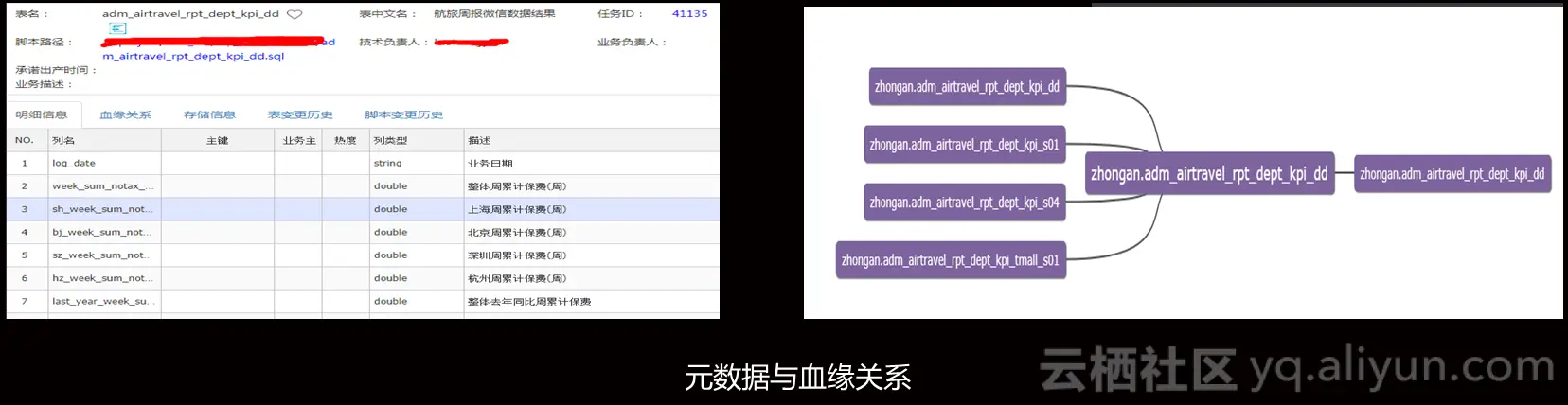This screenshot has height=405, width=1568.
Task: Select the upstream kpi_dd node above kpi_s01
Action: click(968, 87)
